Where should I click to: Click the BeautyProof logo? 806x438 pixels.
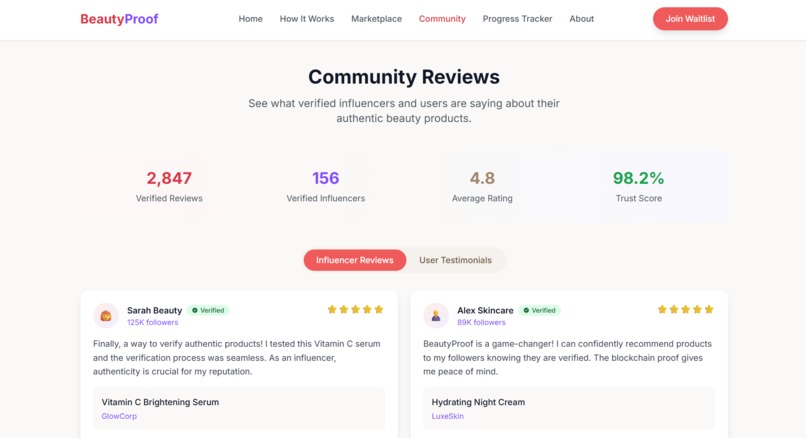click(x=119, y=19)
